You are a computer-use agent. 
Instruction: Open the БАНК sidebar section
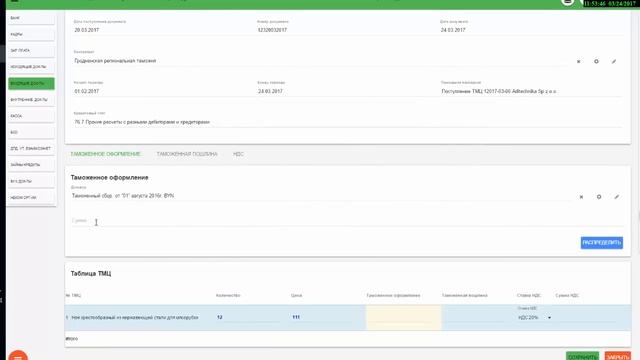(x=31, y=18)
